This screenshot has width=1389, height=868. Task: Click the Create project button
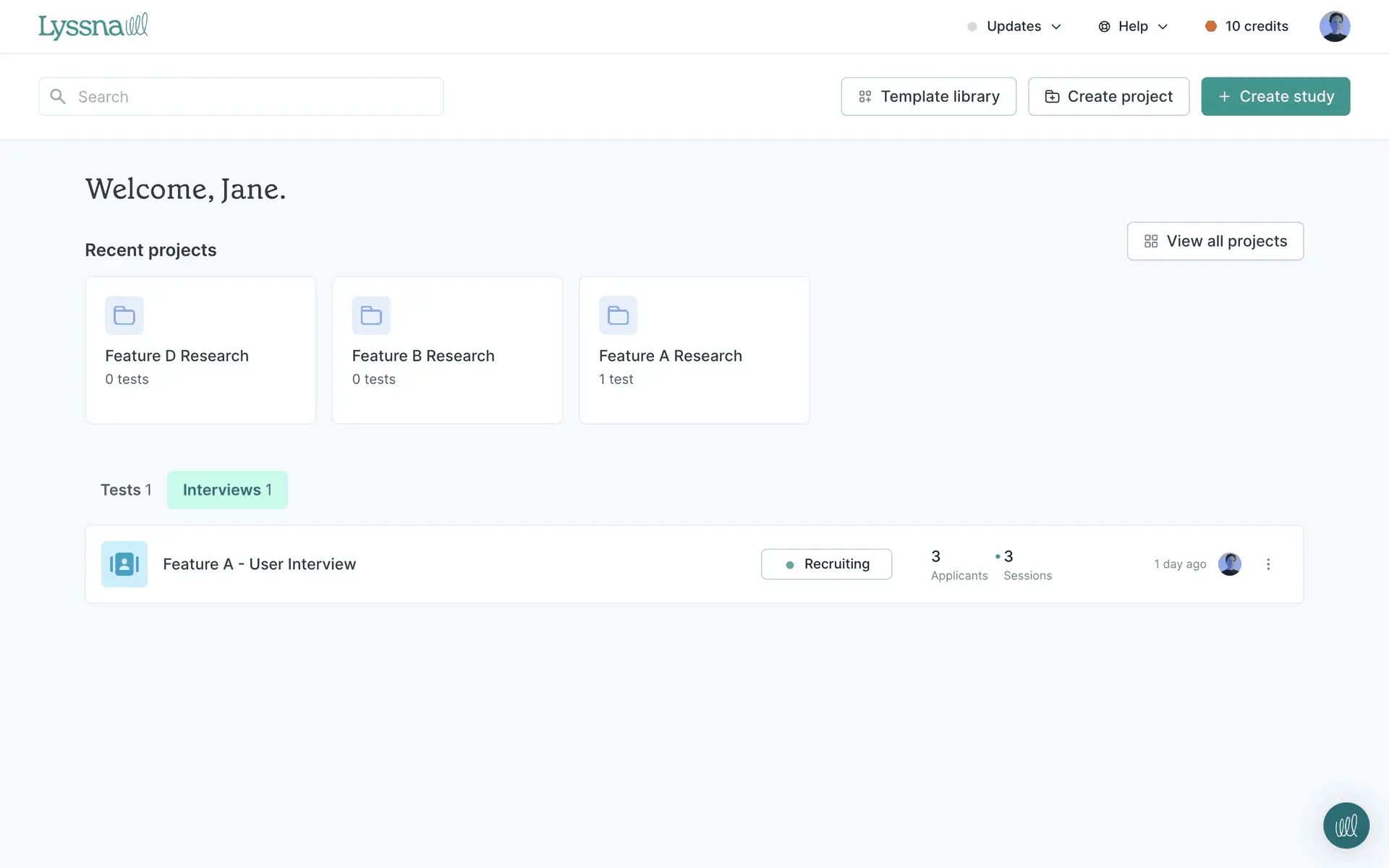pos(1108,96)
